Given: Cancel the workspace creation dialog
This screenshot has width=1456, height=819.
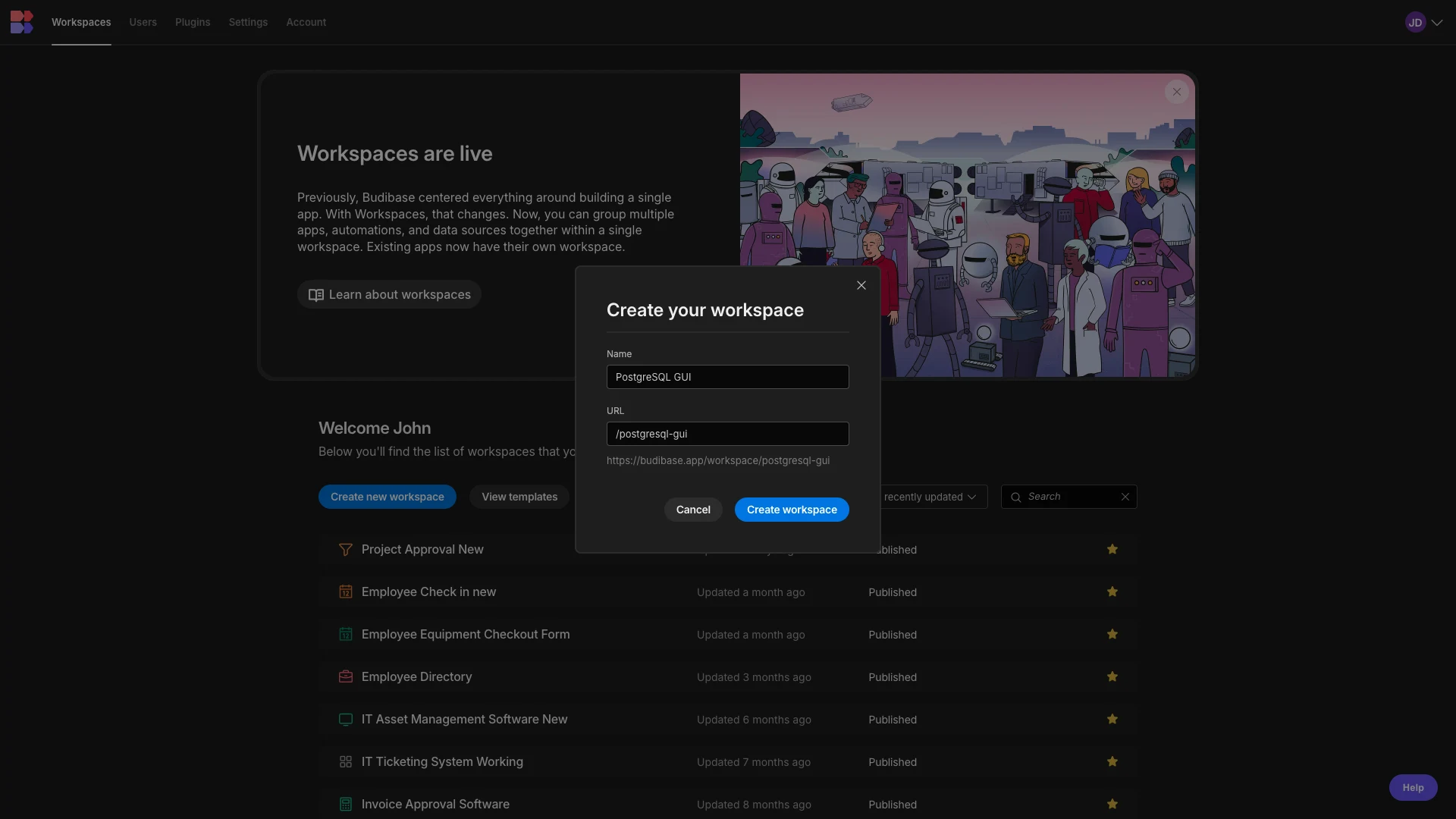Looking at the screenshot, I should [x=693, y=510].
